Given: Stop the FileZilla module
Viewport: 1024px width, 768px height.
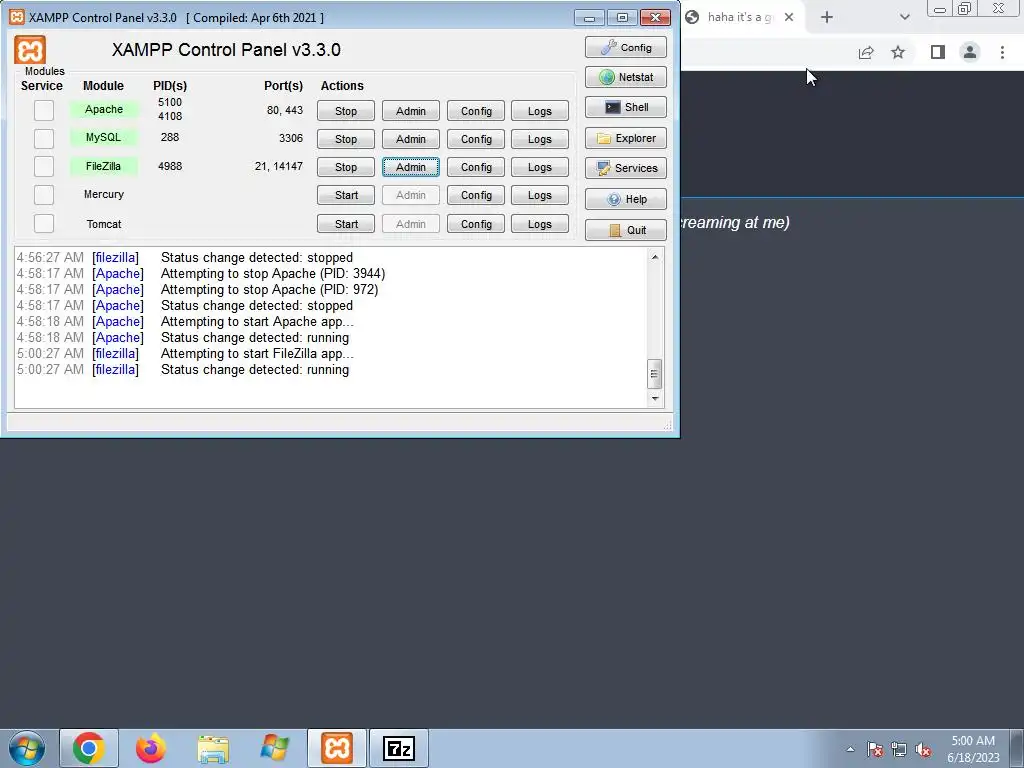Looking at the screenshot, I should click(x=346, y=167).
